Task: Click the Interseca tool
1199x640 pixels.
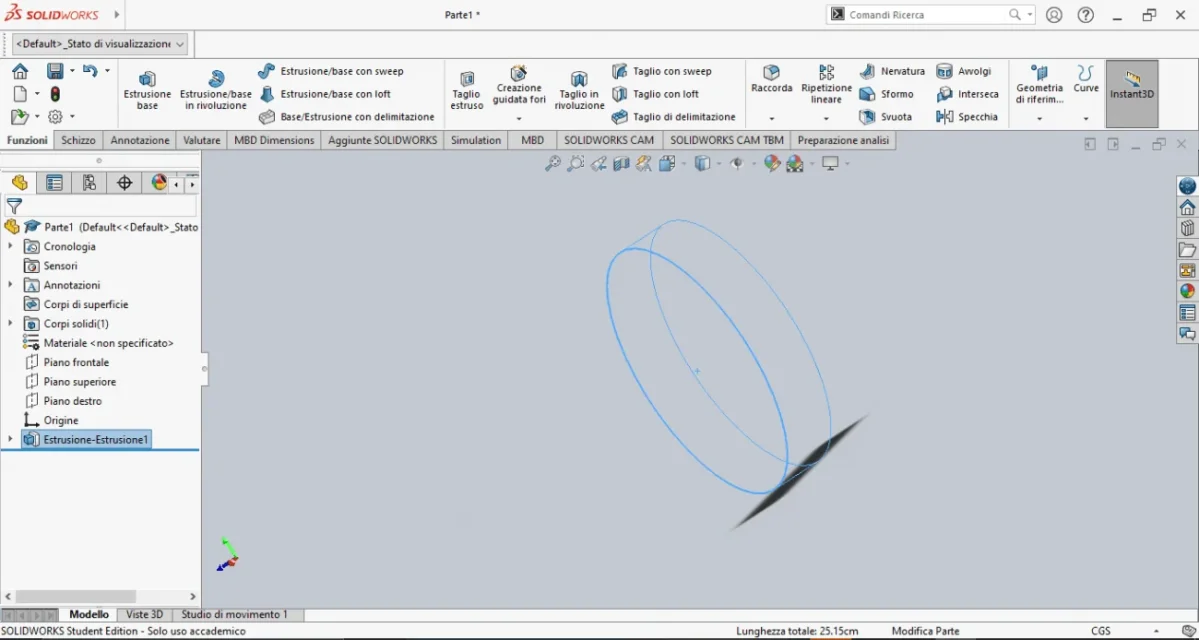Action: pyautogui.click(x=967, y=94)
